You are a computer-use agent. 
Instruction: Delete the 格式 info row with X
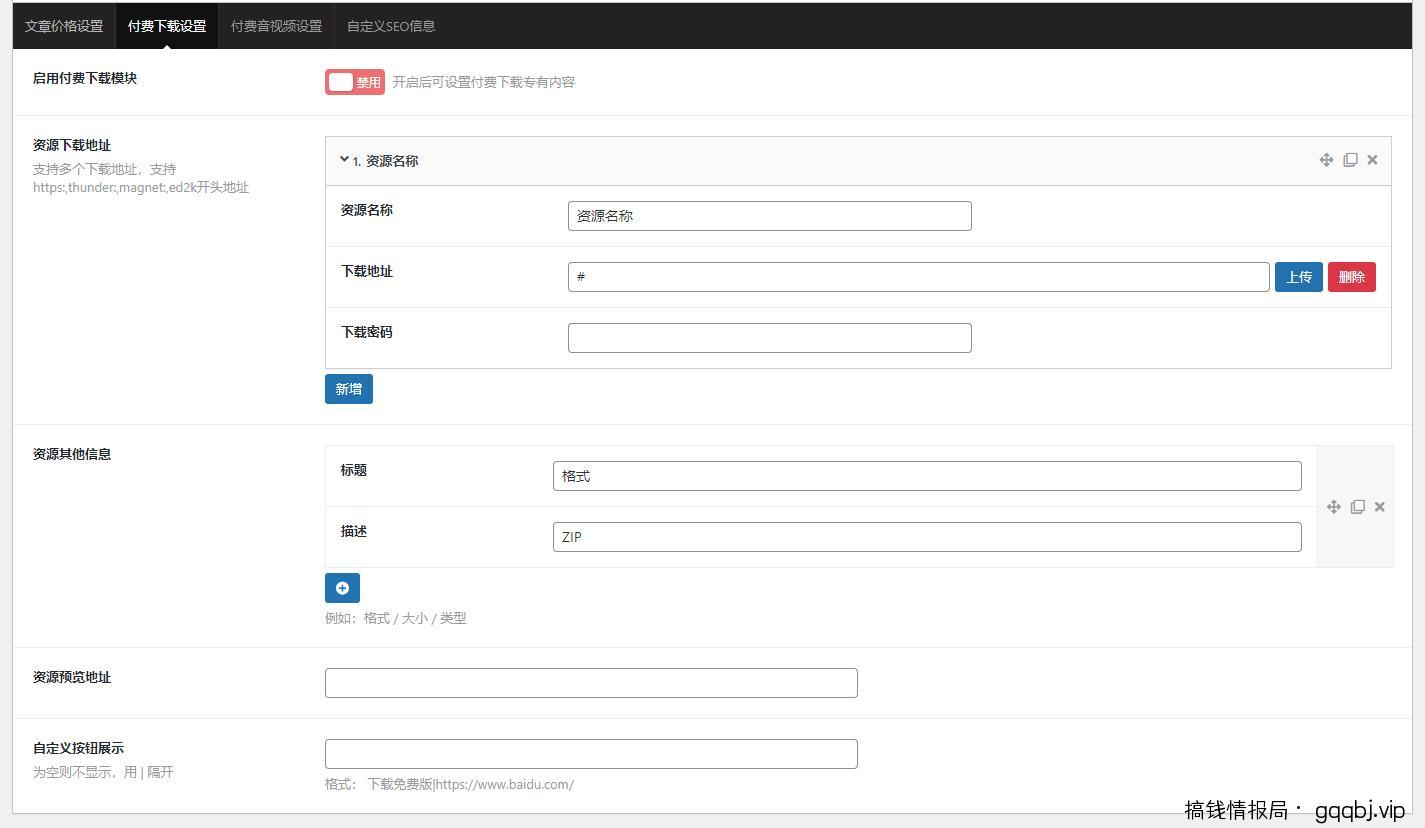tap(1379, 507)
